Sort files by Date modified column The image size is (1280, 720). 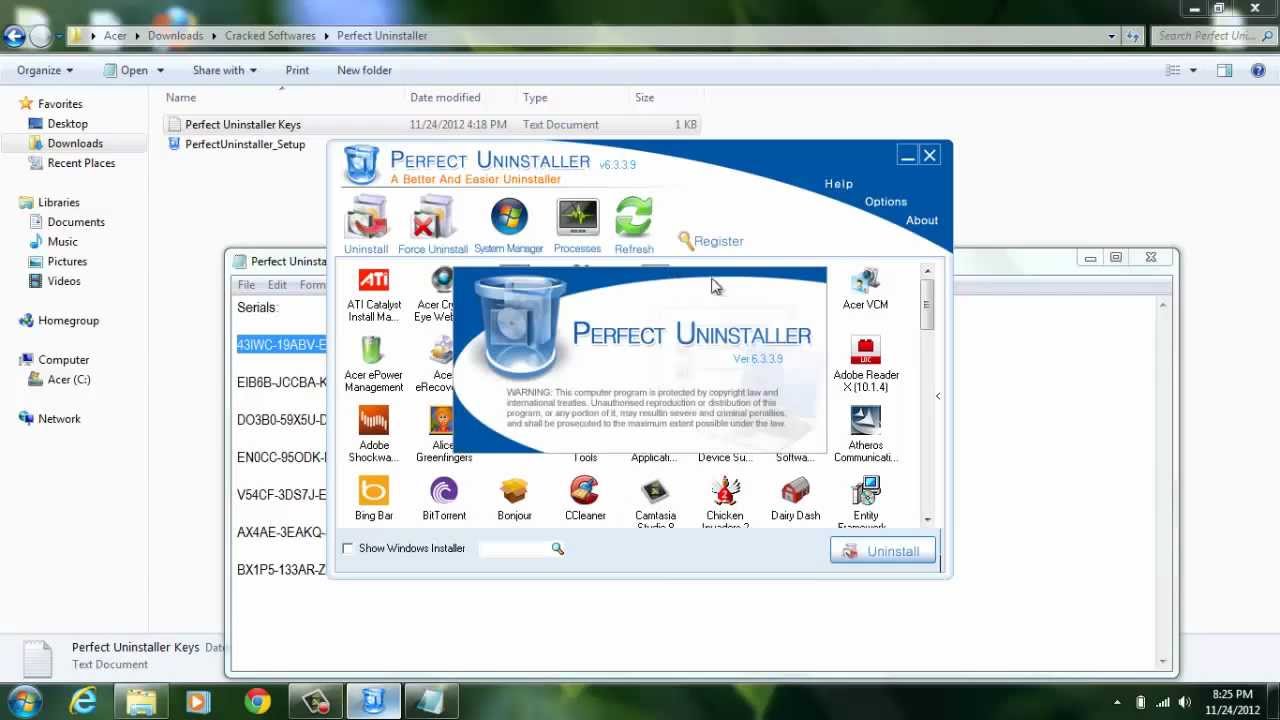click(445, 97)
